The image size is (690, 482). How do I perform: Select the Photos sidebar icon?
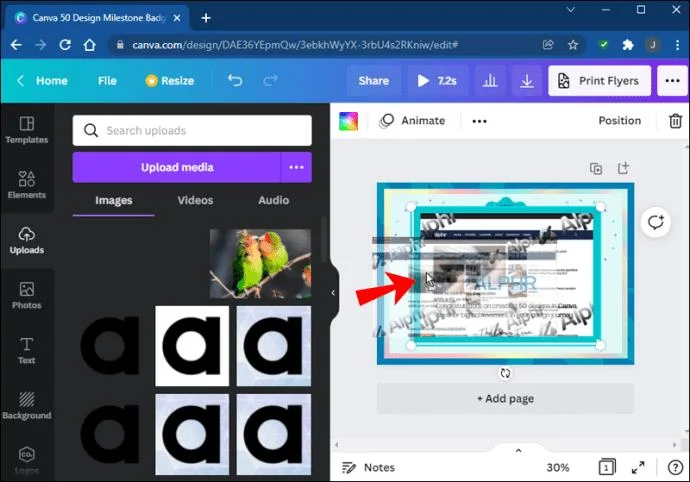tap(26, 295)
